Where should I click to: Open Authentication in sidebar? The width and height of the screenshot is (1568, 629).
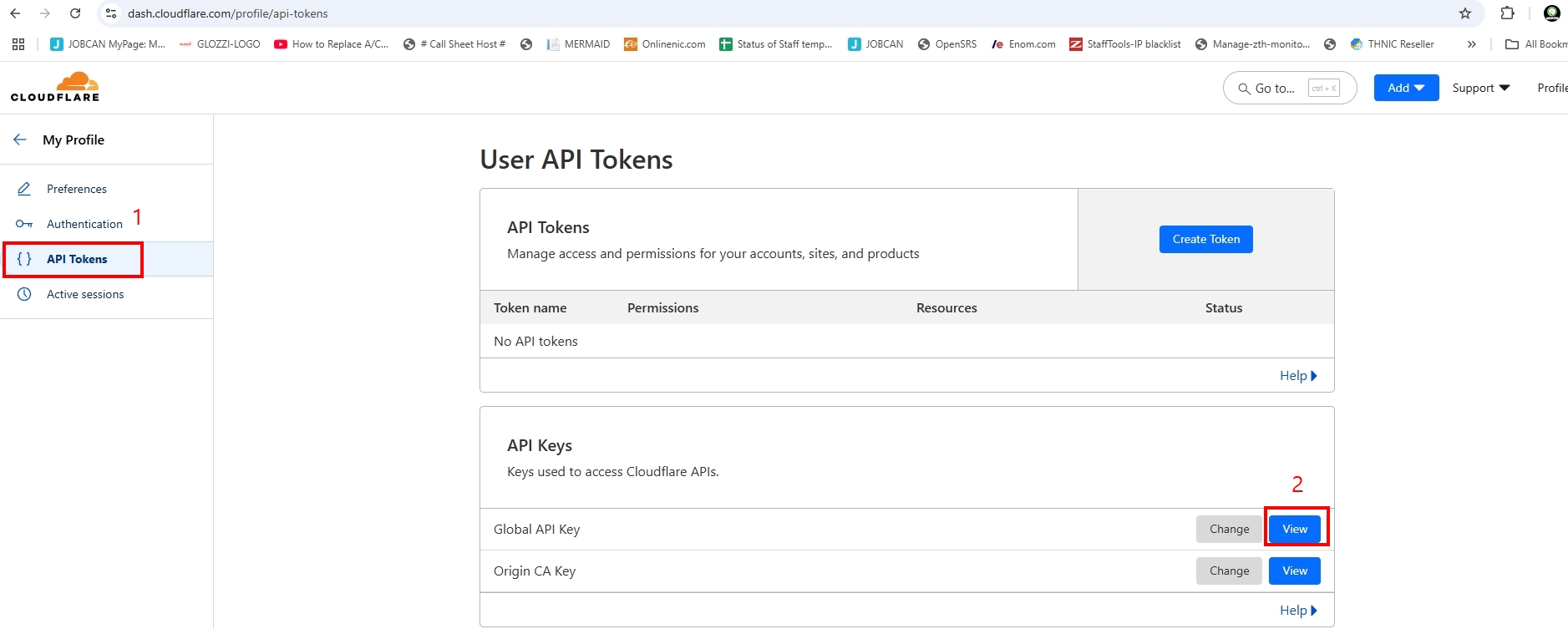84,224
